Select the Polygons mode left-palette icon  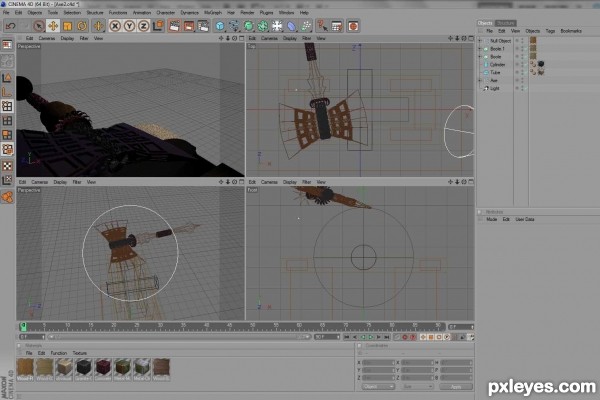(7, 135)
